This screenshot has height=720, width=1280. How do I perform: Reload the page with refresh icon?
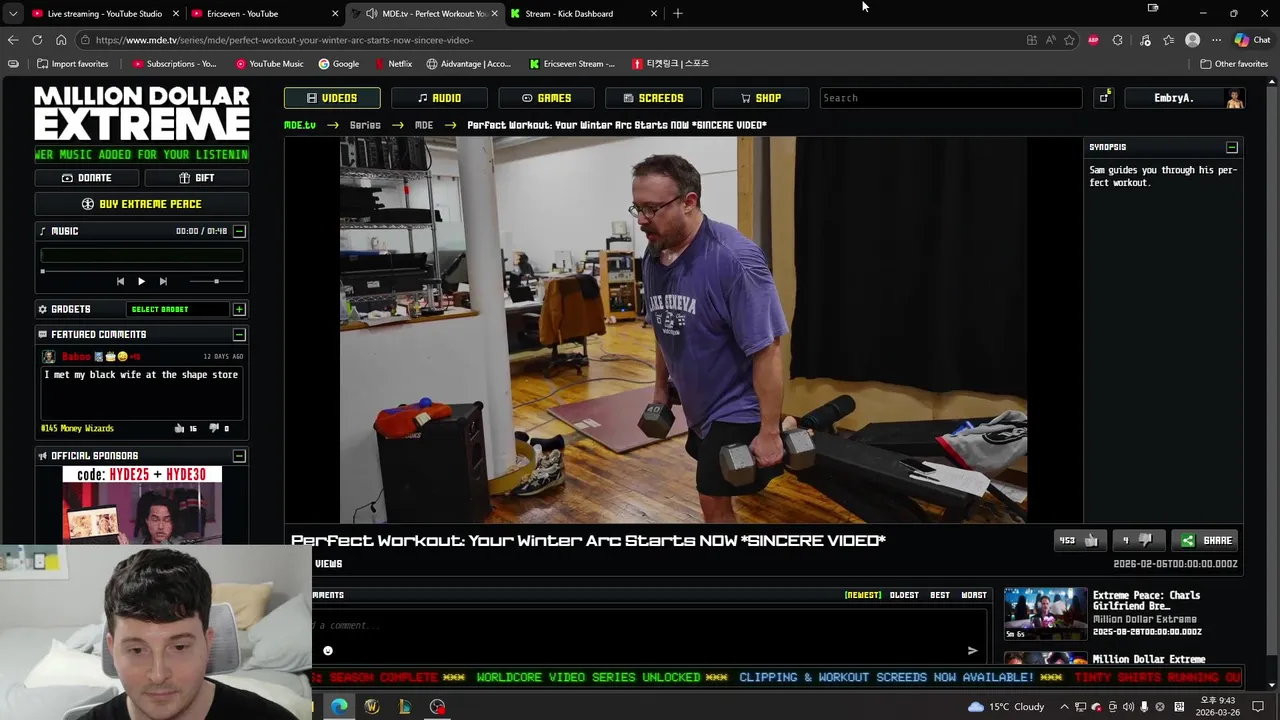[x=37, y=40]
